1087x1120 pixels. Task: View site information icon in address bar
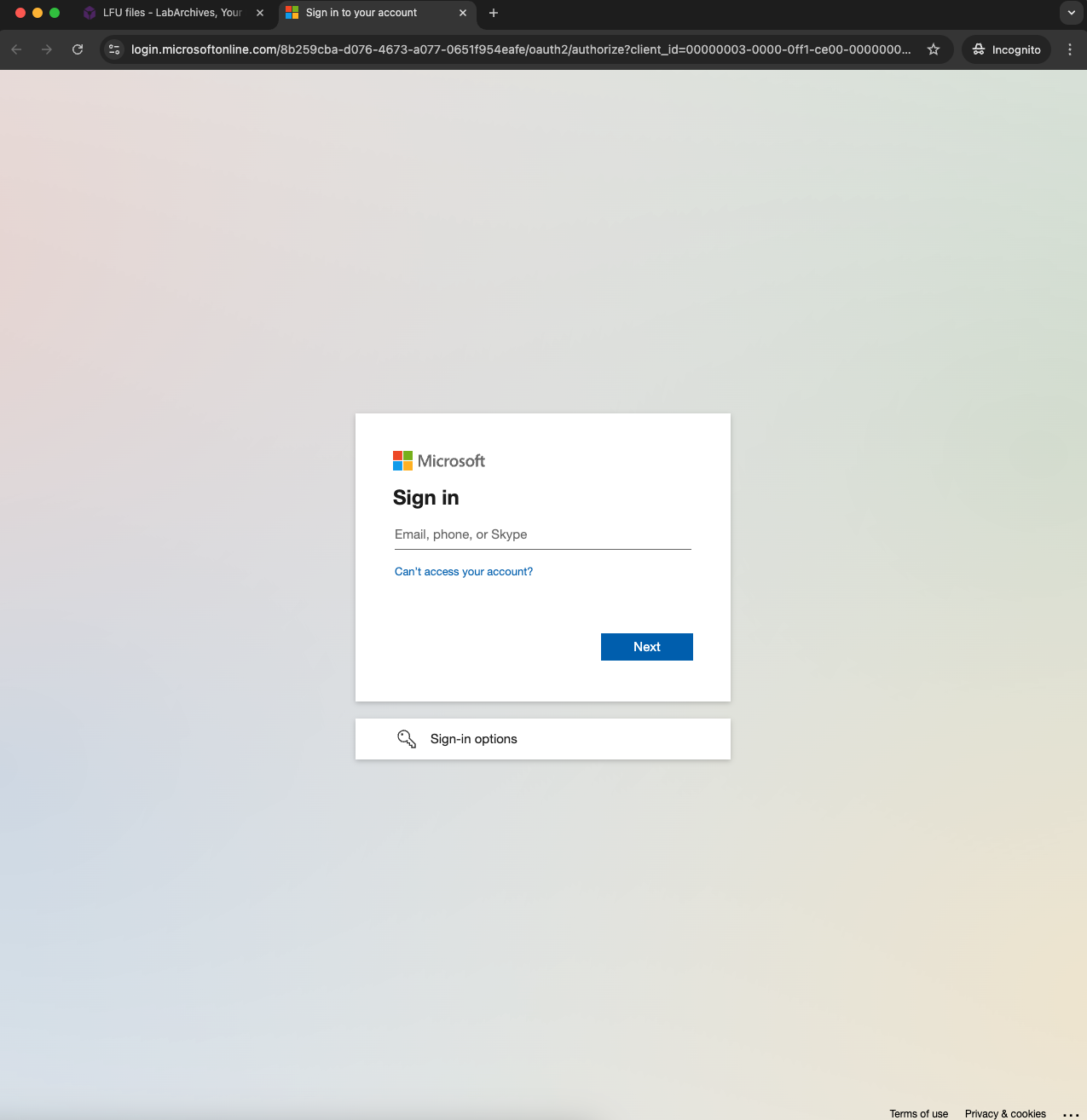coord(114,49)
